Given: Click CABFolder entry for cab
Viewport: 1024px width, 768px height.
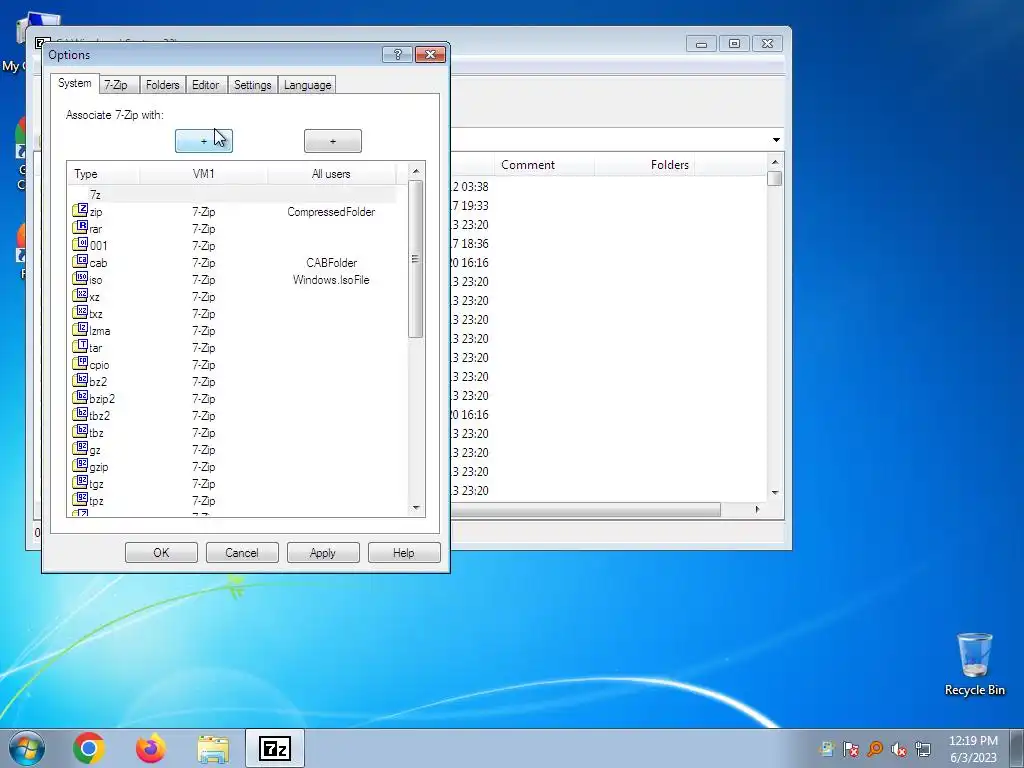Looking at the screenshot, I should [x=331, y=263].
